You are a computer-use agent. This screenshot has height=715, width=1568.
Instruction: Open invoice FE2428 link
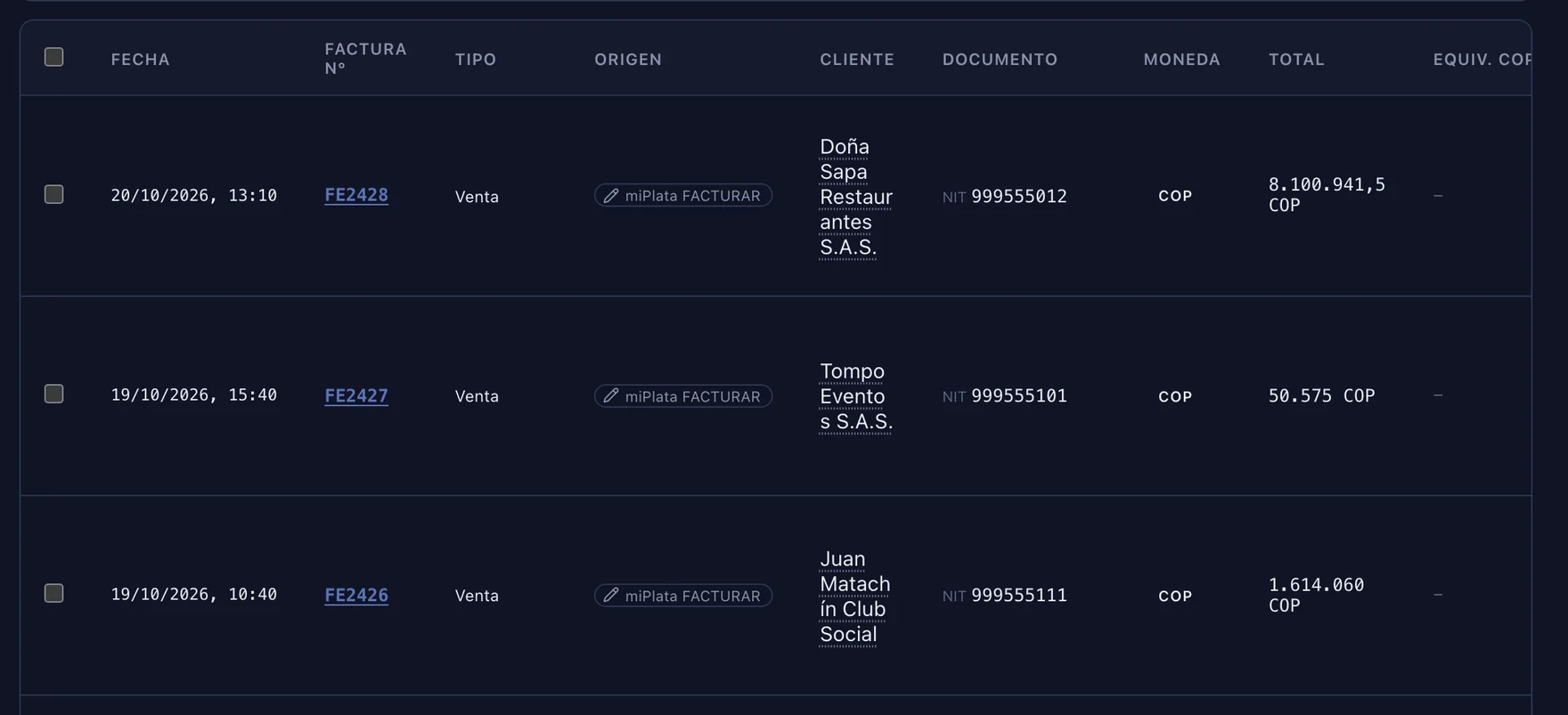356,195
